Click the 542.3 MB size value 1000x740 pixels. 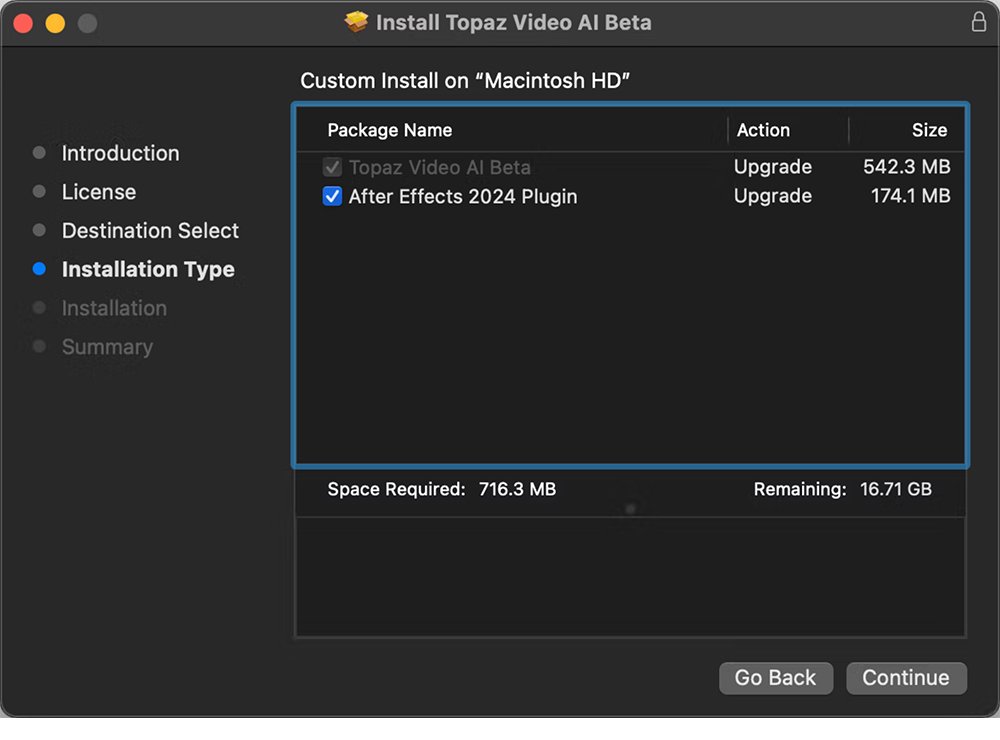[x=906, y=166]
